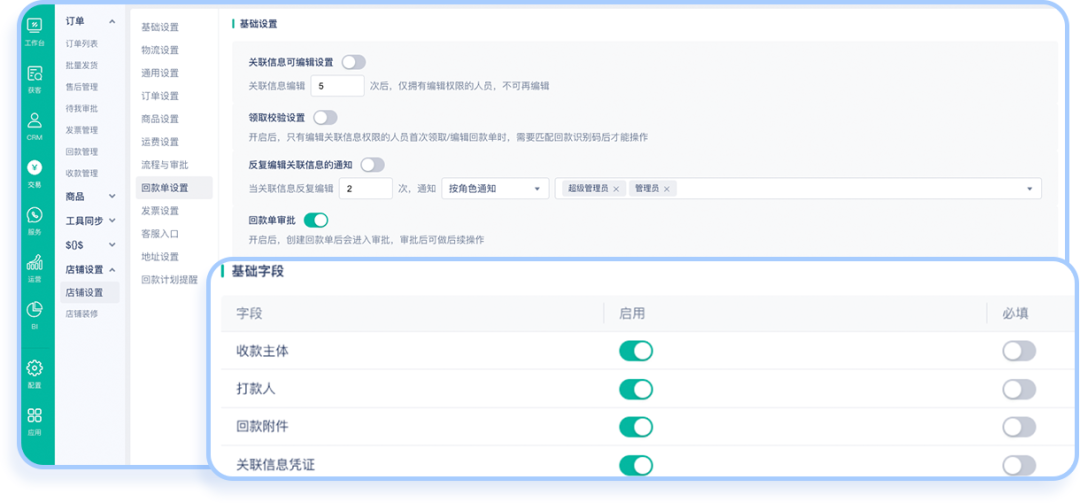This screenshot has width=1080, height=503.
Task: Turn off 回款单审批 switch
Action: (316, 220)
